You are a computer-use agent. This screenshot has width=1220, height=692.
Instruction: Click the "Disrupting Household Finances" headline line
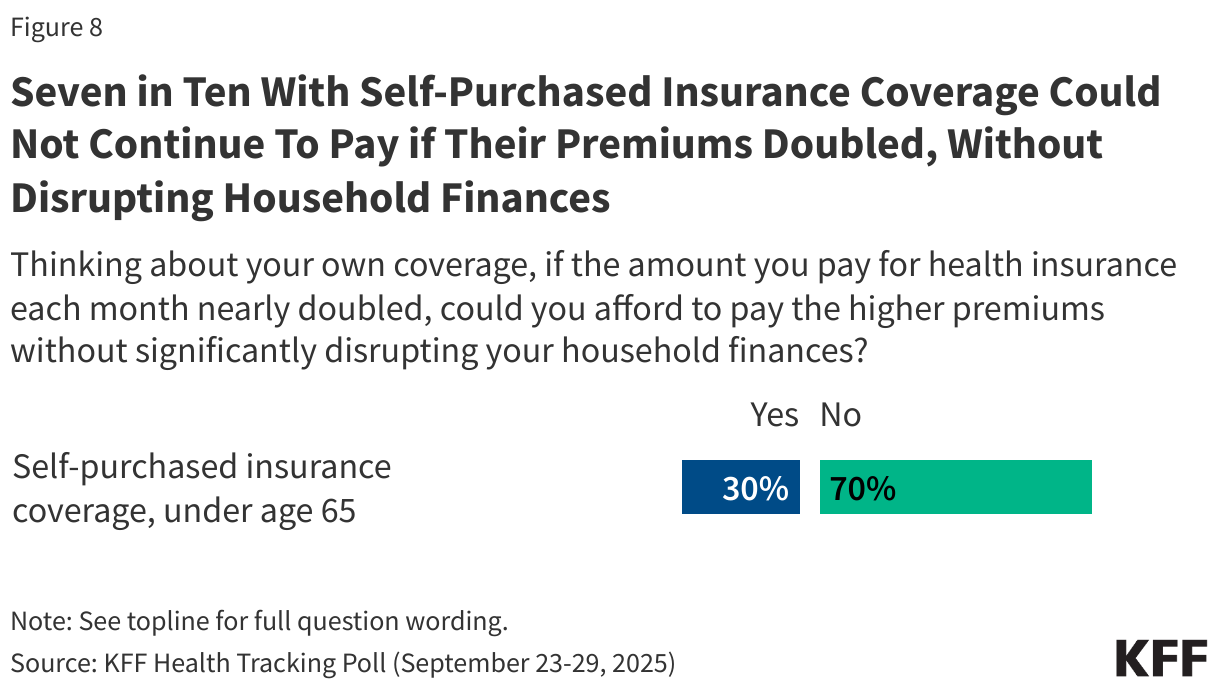click(x=310, y=197)
